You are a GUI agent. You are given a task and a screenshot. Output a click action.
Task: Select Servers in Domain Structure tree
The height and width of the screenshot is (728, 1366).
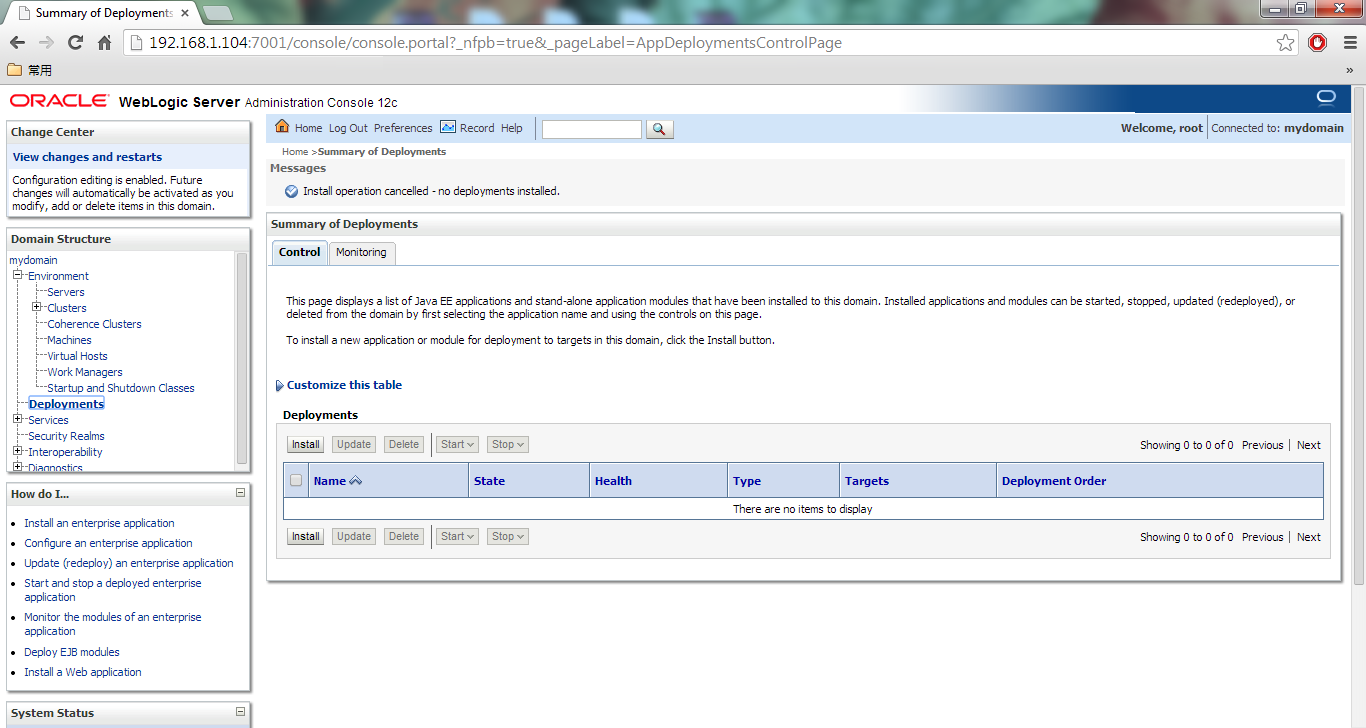(x=66, y=292)
